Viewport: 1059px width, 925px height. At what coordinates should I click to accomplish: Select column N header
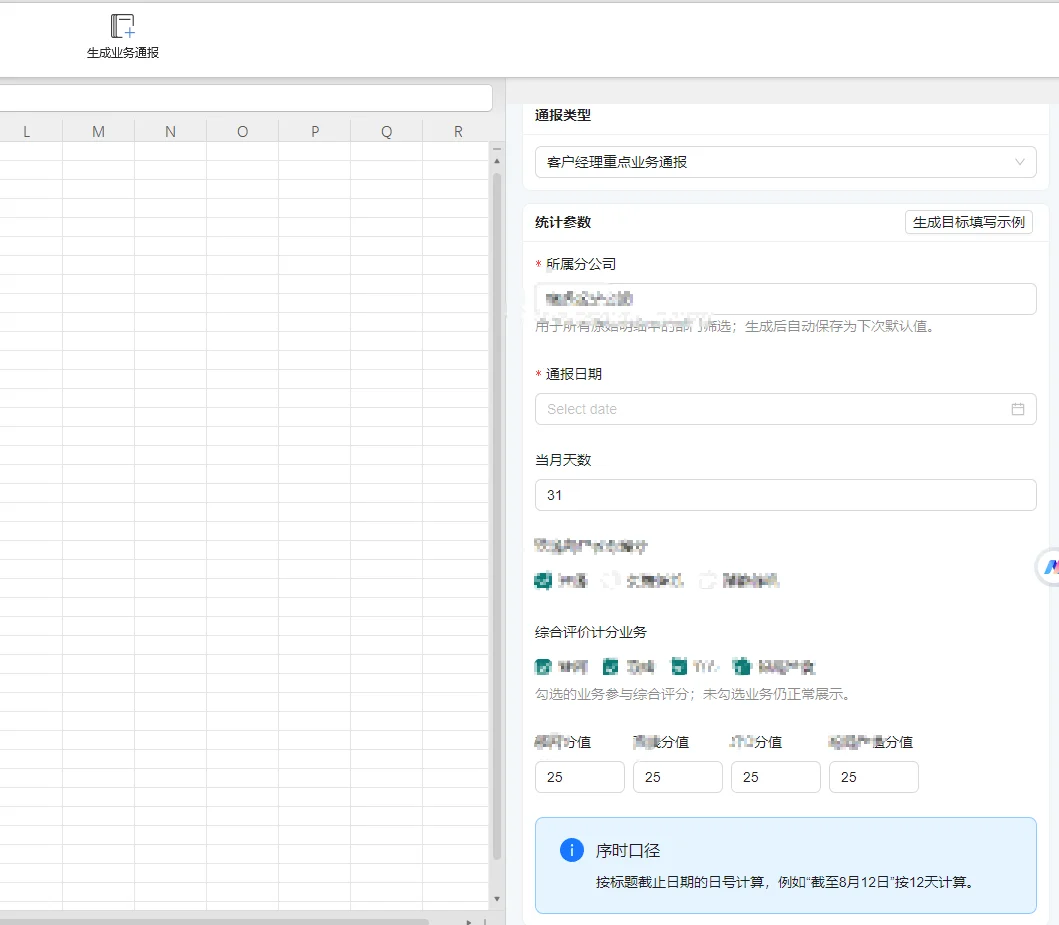[170, 132]
